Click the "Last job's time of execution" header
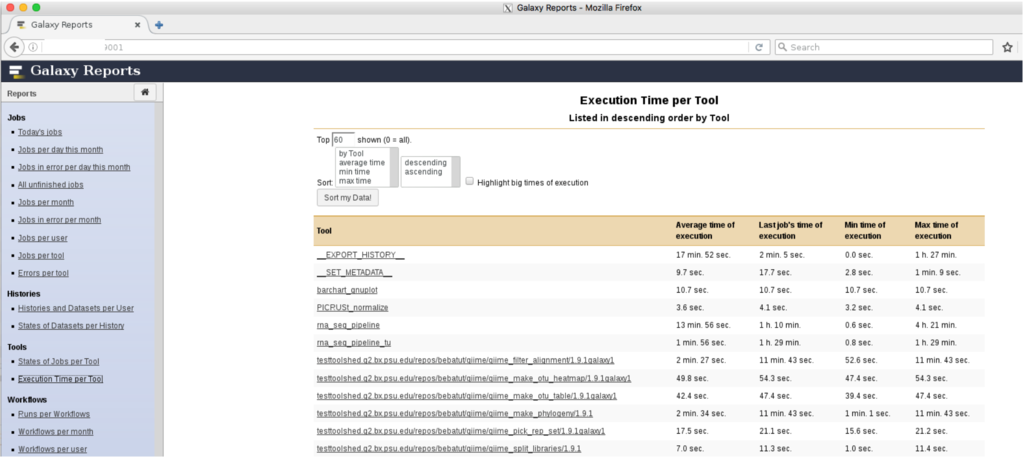This screenshot has width=1023, height=457. coord(791,230)
